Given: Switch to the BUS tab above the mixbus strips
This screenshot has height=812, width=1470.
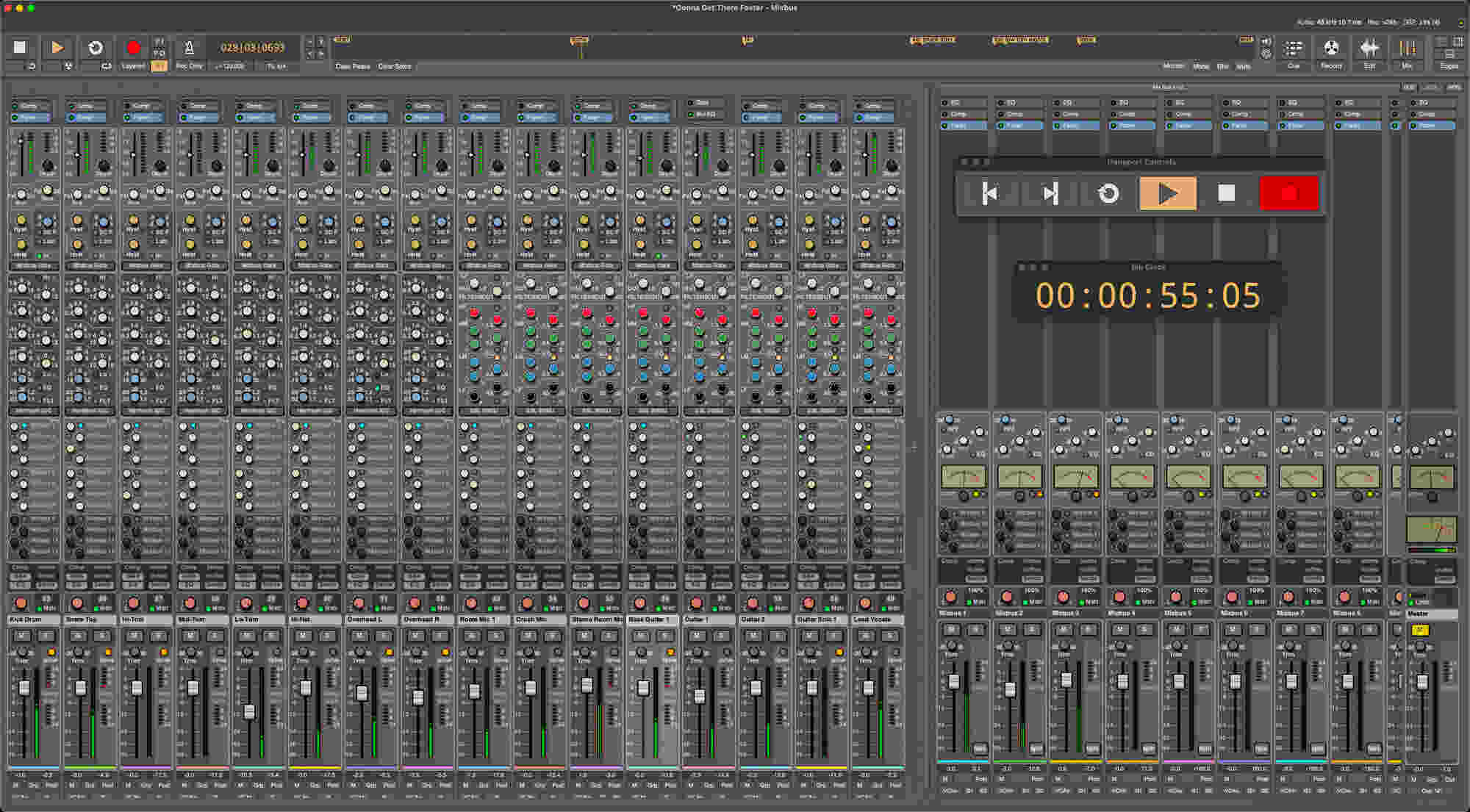Looking at the screenshot, I should click(x=1410, y=87).
